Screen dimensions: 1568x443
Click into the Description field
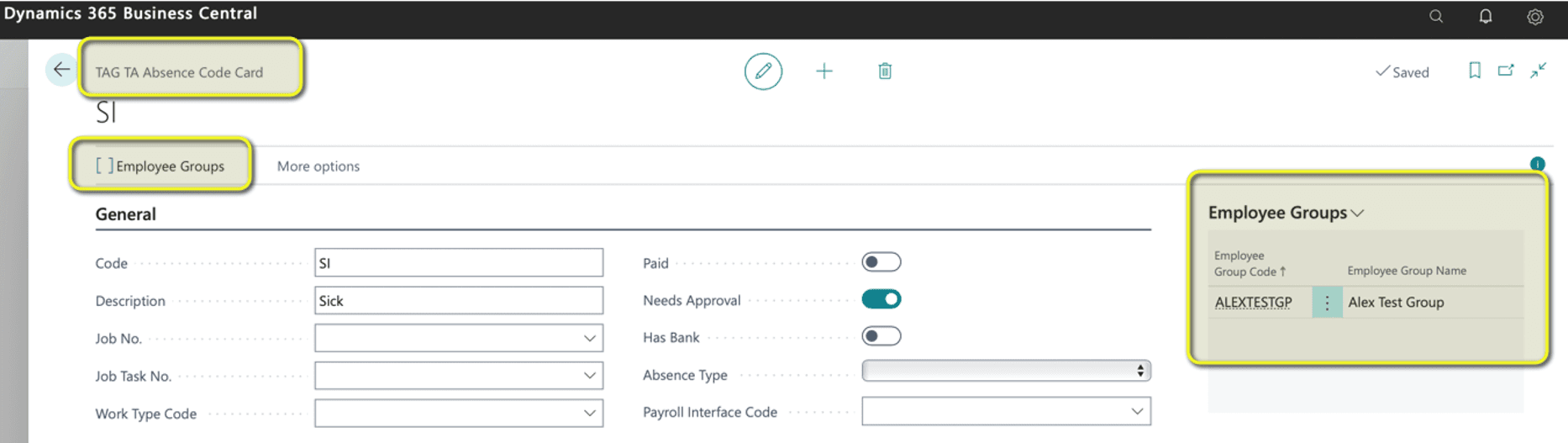pyautogui.click(x=458, y=301)
